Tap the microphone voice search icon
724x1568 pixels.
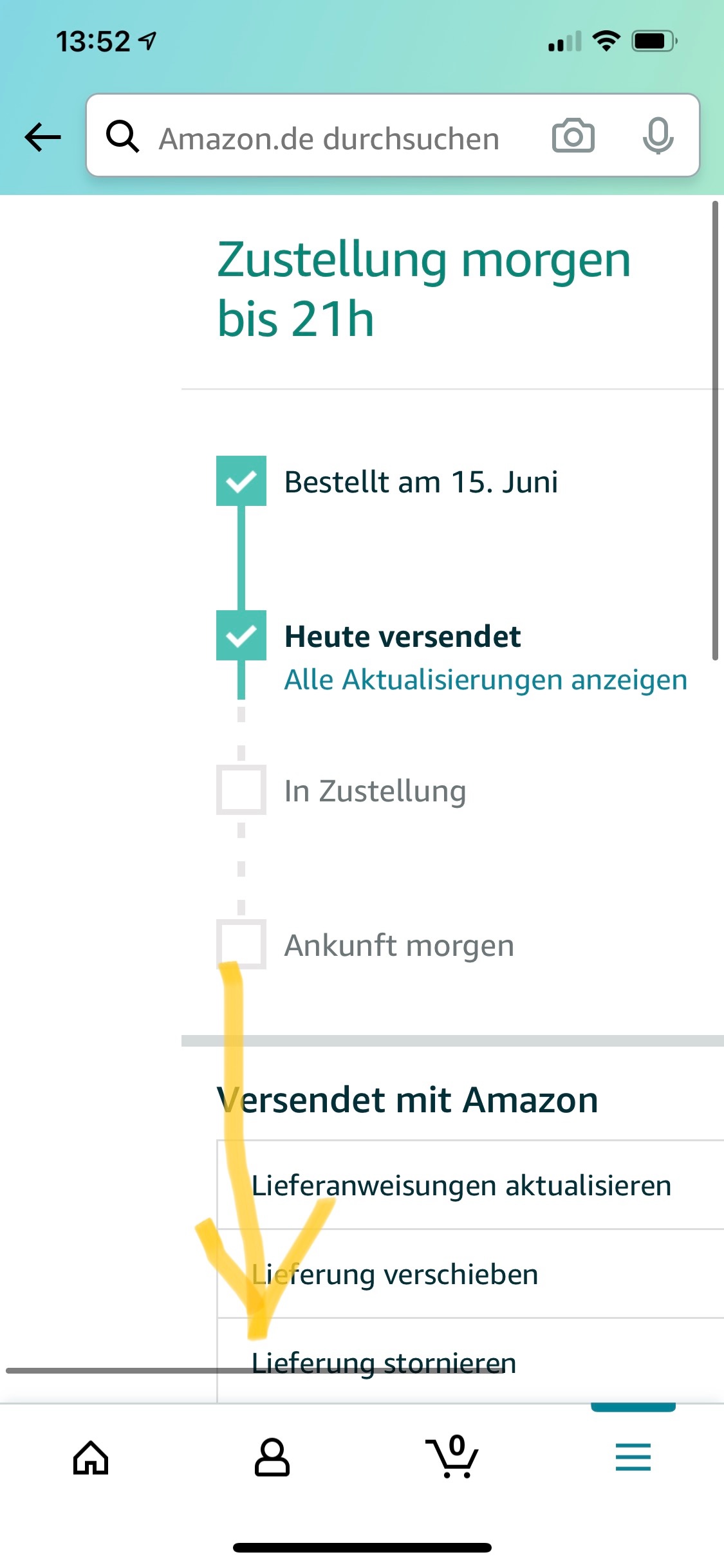pos(658,136)
